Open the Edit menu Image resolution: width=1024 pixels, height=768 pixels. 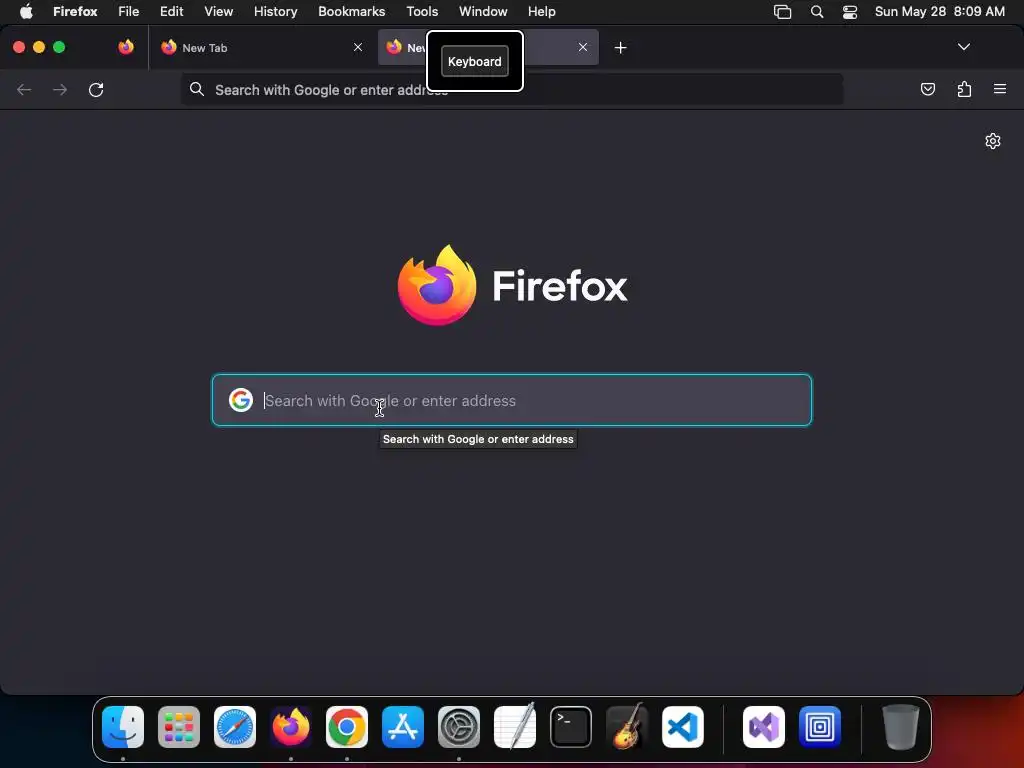click(x=172, y=11)
